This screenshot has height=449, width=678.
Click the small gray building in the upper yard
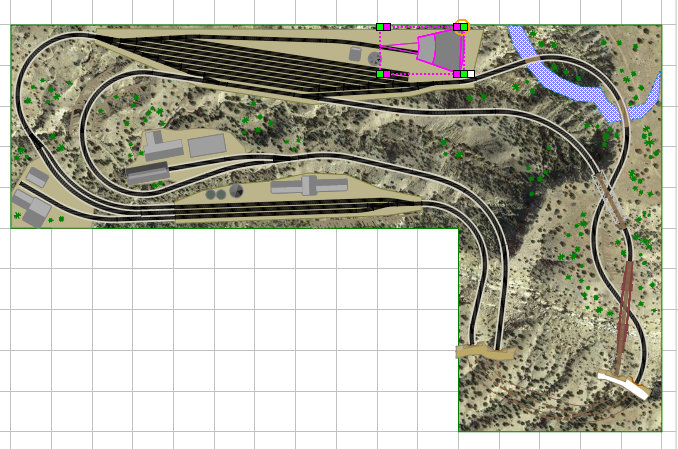point(355,54)
